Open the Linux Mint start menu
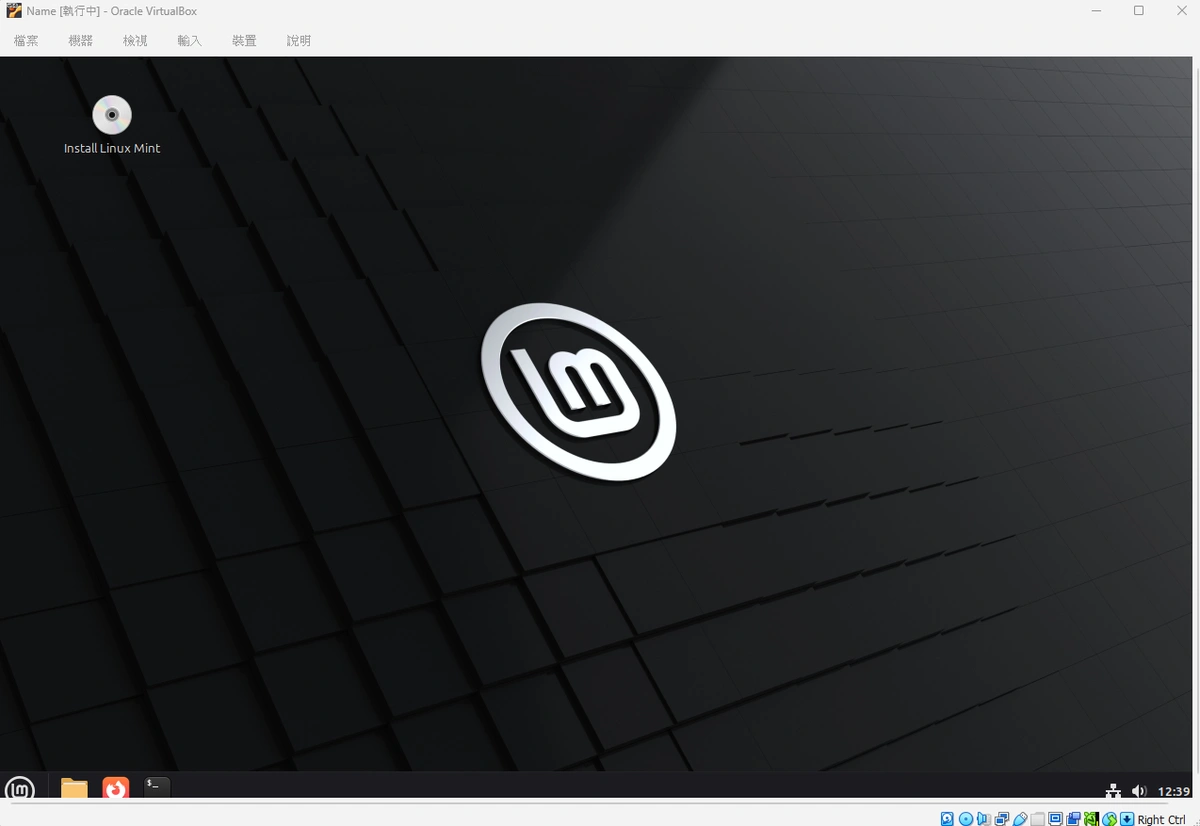Image resolution: width=1200 pixels, height=826 pixels. coord(20,788)
